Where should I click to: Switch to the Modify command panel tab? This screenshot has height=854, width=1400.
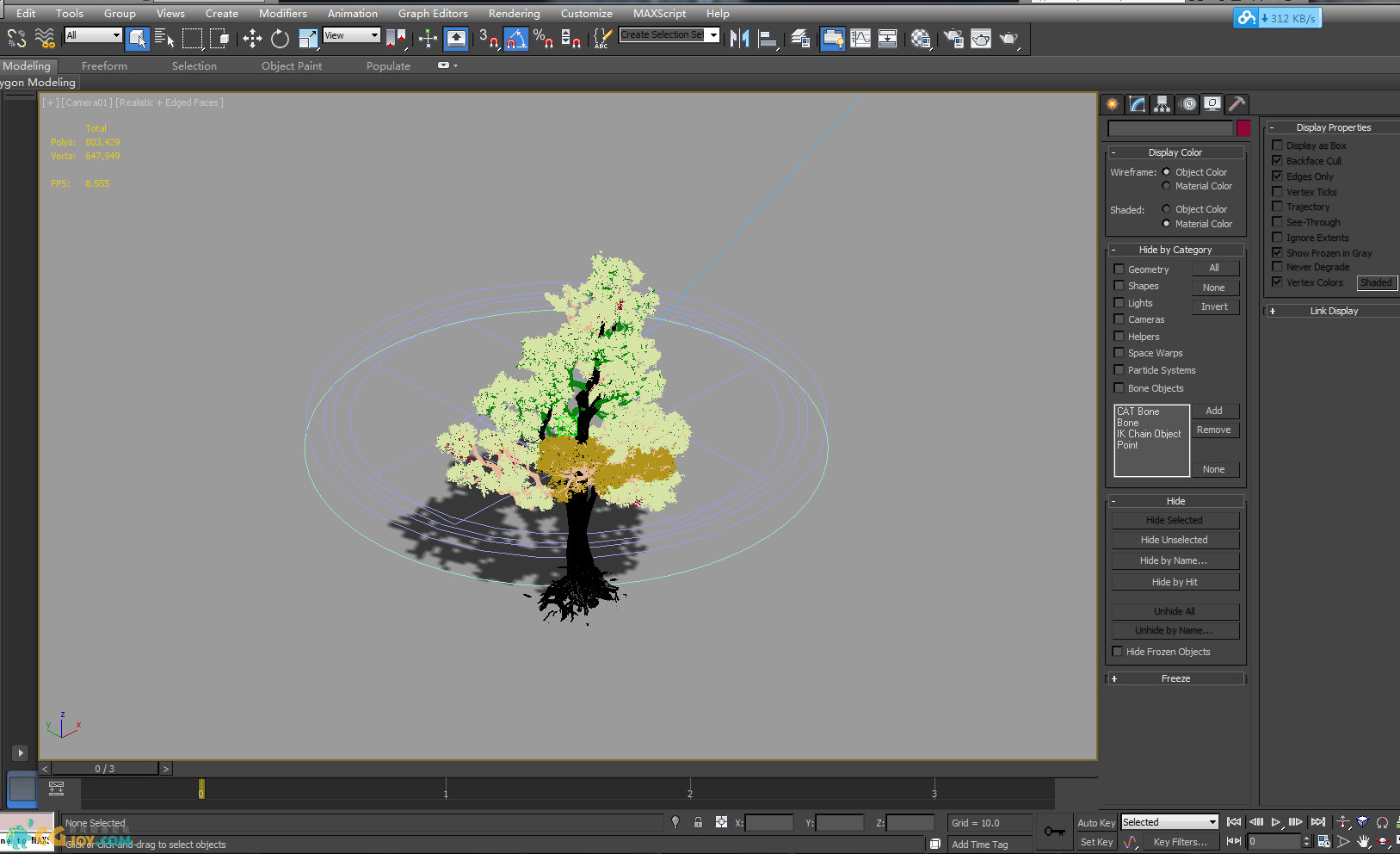click(x=1138, y=104)
